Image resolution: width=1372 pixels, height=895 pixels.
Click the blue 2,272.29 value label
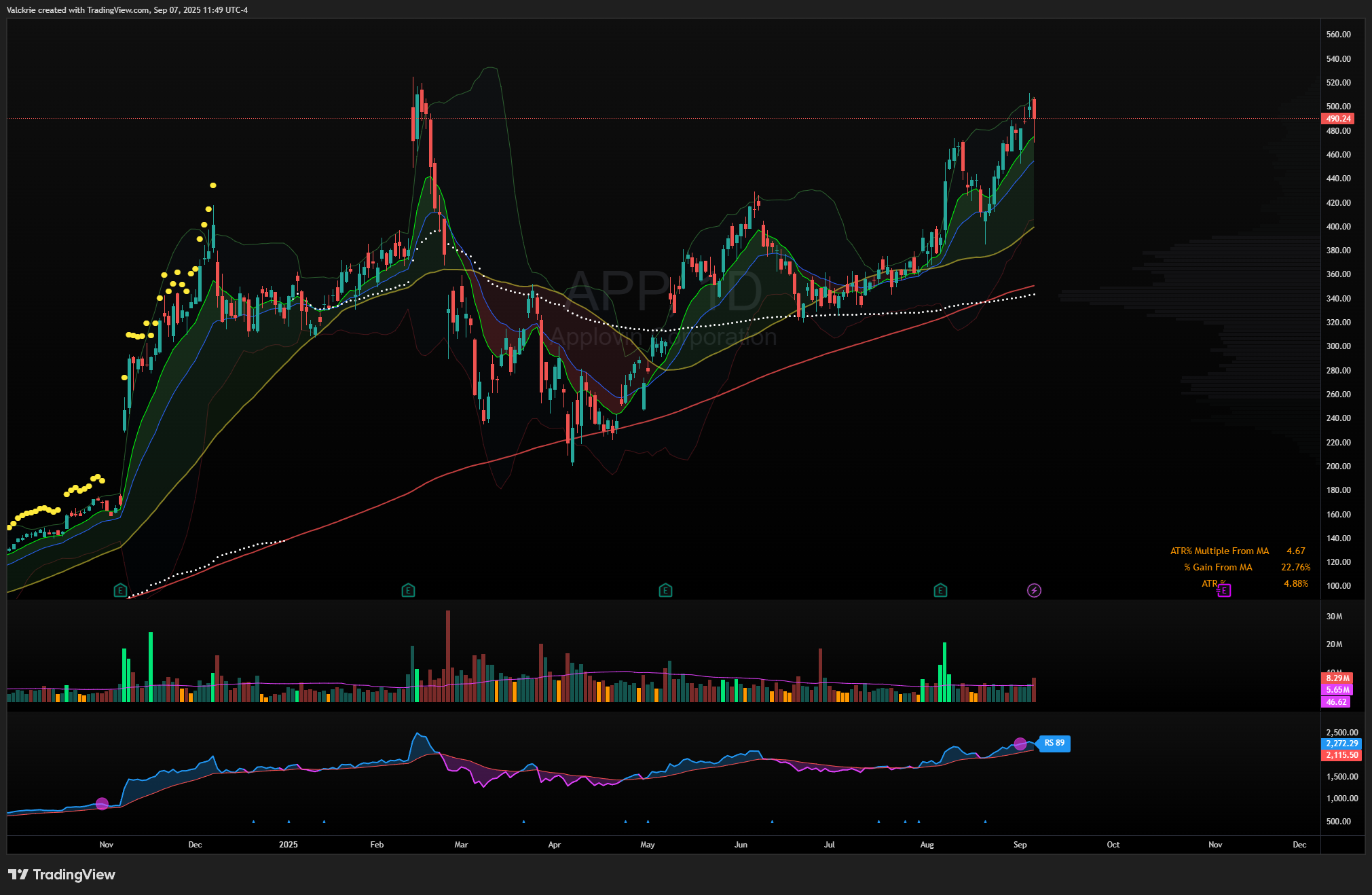point(1341,744)
